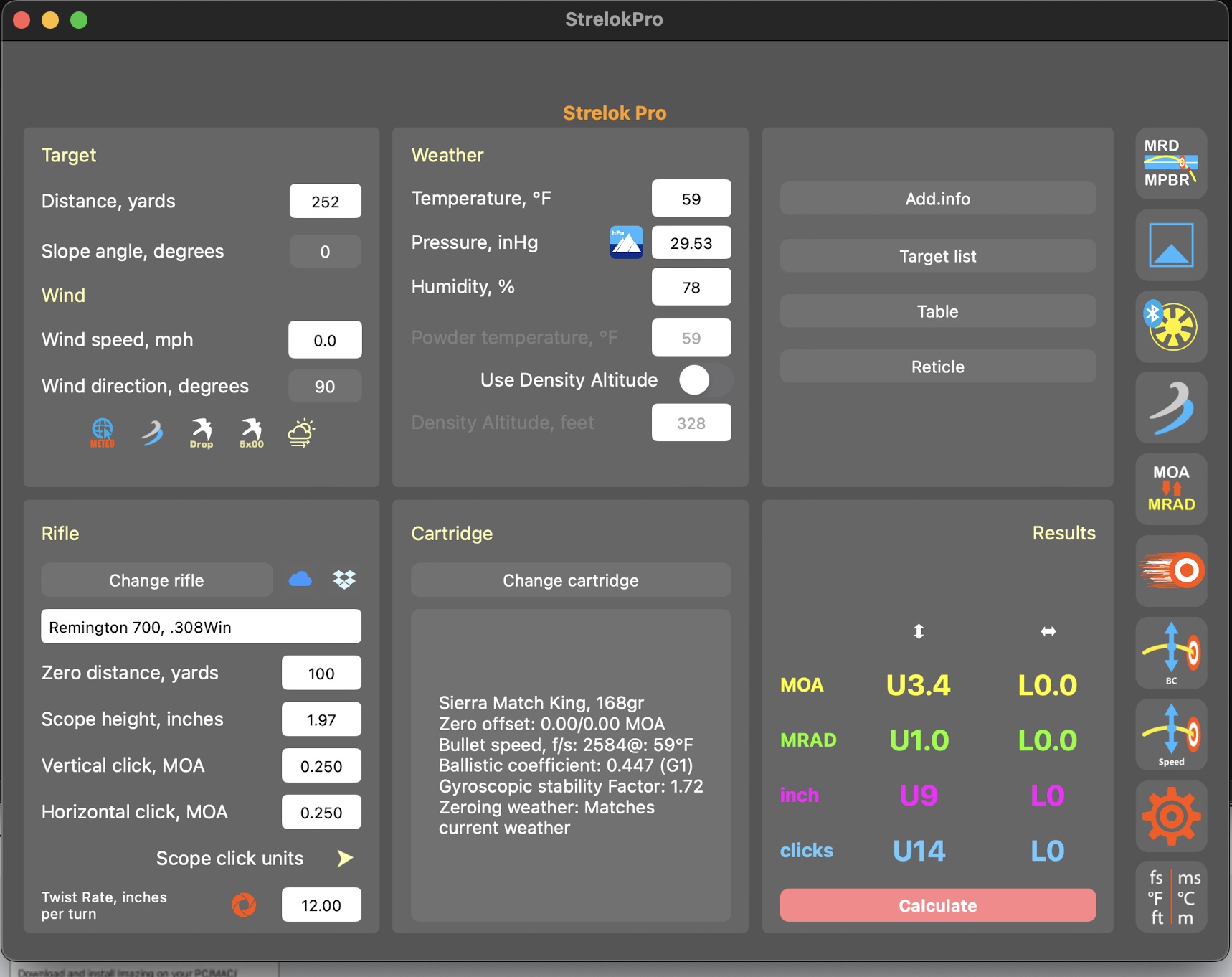Edit Wind direction degrees field

click(325, 387)
